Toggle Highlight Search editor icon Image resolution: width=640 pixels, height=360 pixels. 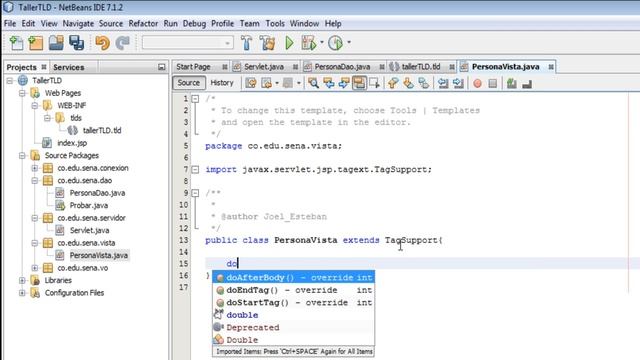click(x=359, y=83)
